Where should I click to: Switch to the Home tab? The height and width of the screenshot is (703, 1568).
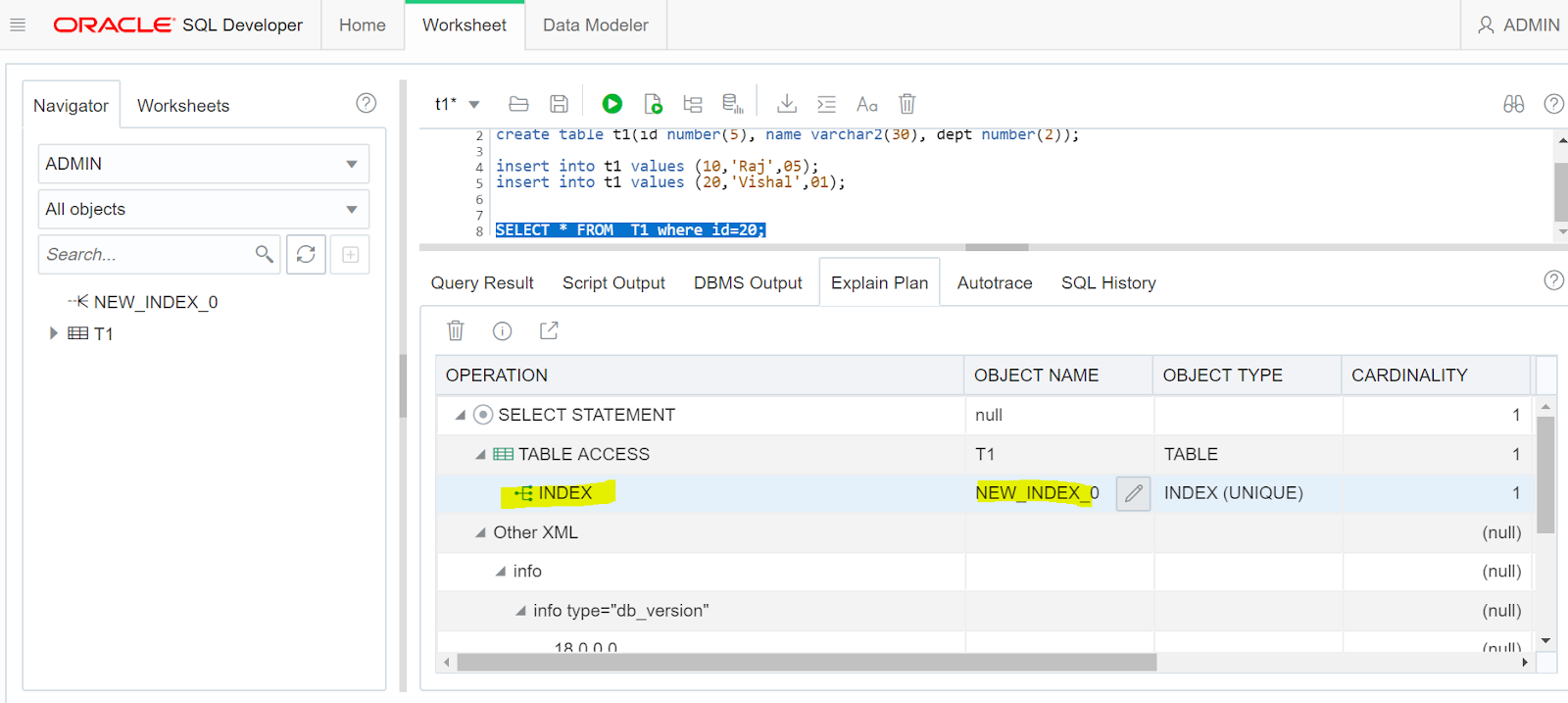(363, 25)
